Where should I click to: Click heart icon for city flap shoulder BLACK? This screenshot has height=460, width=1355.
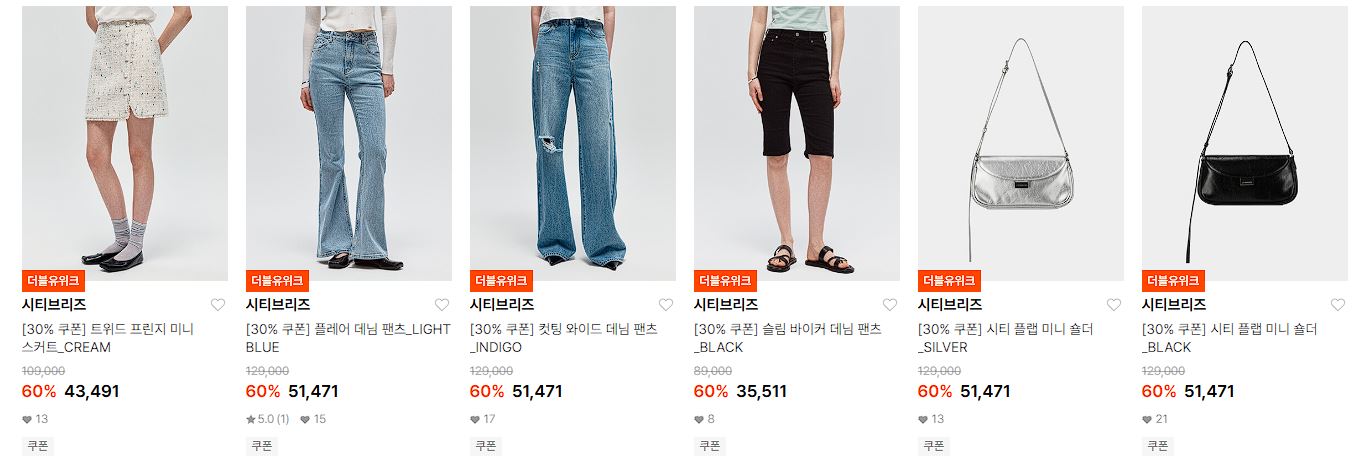point(1338,305)
